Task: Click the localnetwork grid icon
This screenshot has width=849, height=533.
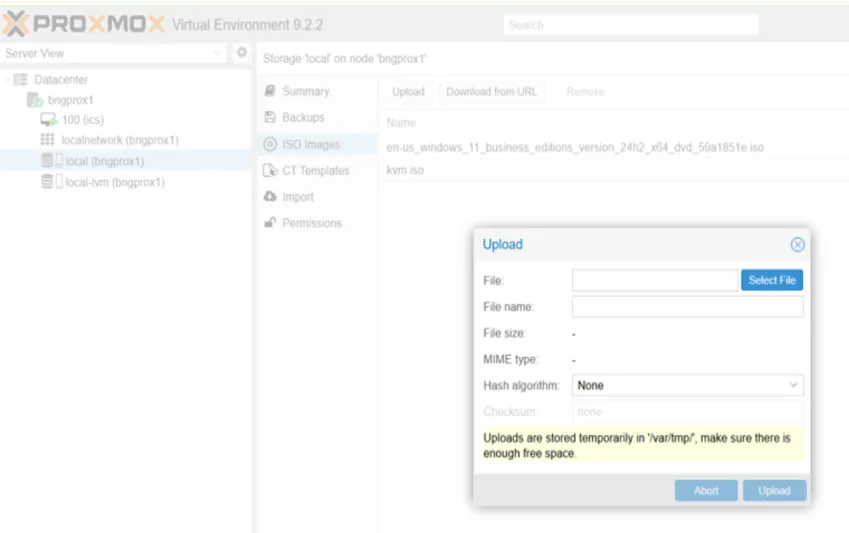Action: (x=48, y=140)
